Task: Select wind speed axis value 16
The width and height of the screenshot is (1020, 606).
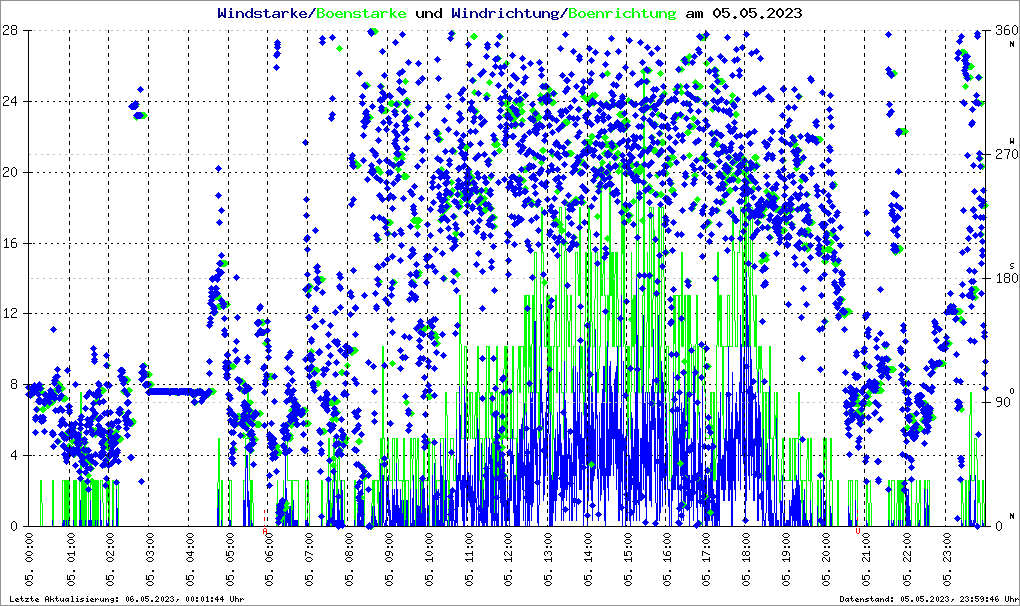Action: [10, 243]
